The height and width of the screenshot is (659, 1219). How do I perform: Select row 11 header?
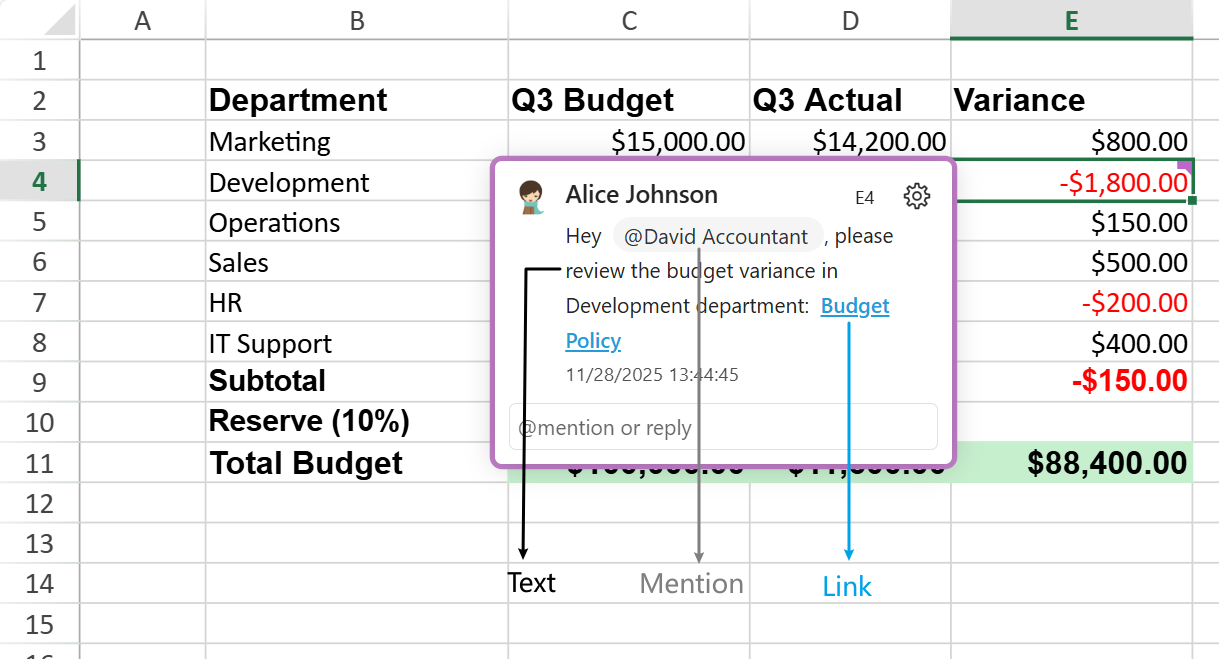39,463
